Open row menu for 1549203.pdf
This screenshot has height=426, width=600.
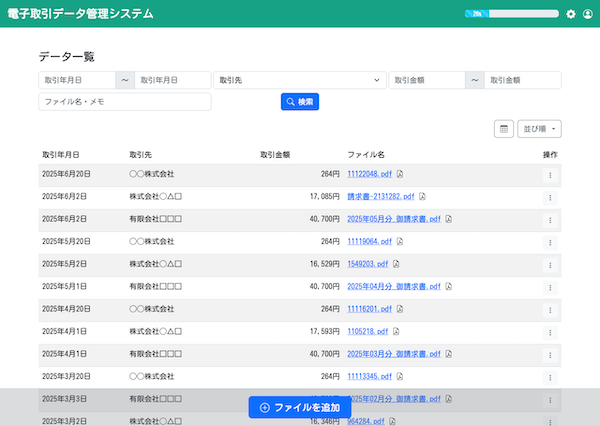click(x=550, y=265)
